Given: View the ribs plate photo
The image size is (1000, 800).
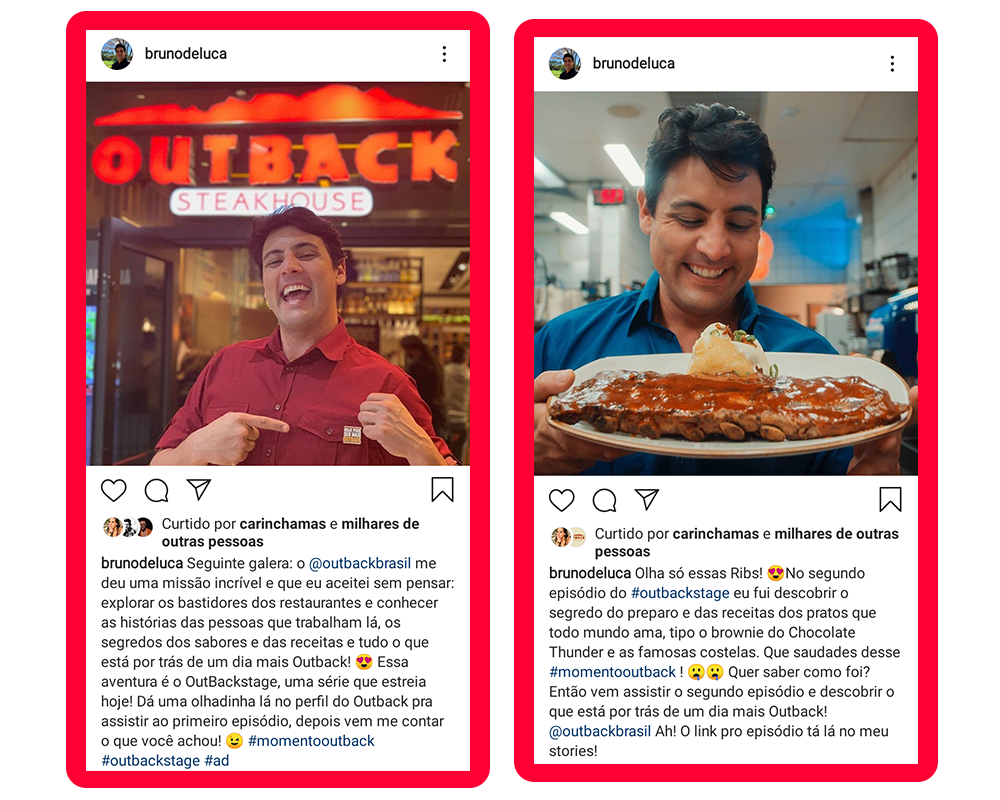Looking at the screenshot, I should tap(726, 283).
